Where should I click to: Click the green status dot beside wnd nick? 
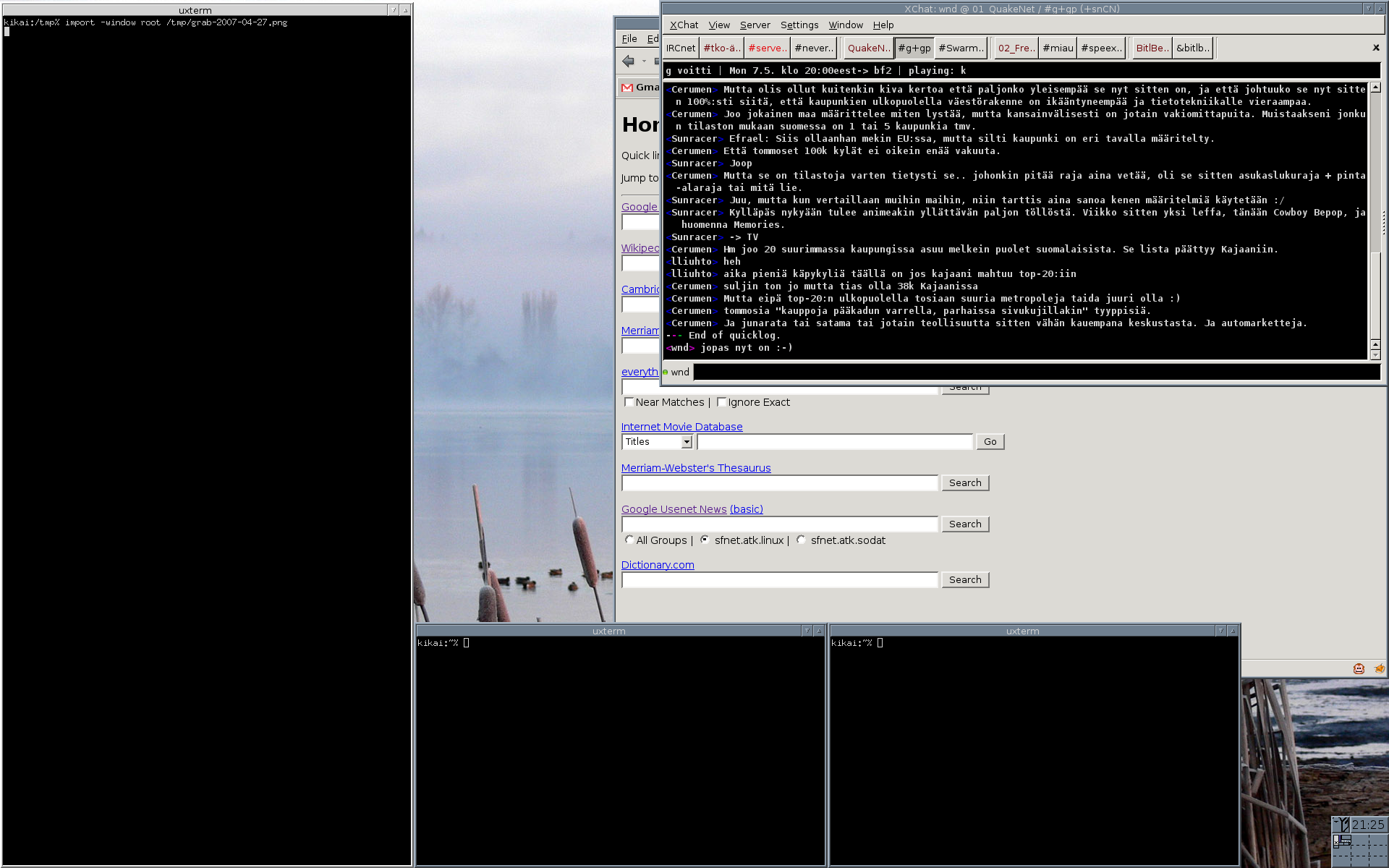tap(666, 373)
